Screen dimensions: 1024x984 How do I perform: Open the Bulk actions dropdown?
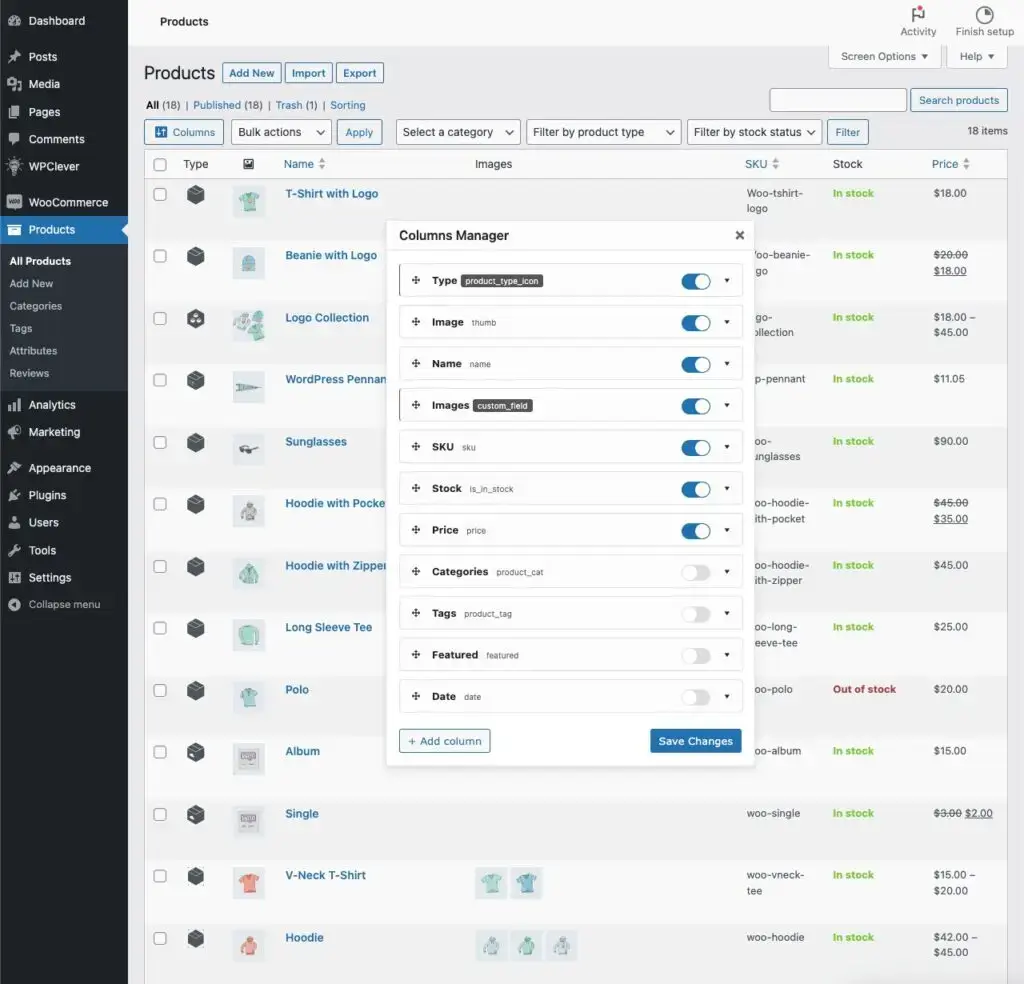[x=282, y=132]
